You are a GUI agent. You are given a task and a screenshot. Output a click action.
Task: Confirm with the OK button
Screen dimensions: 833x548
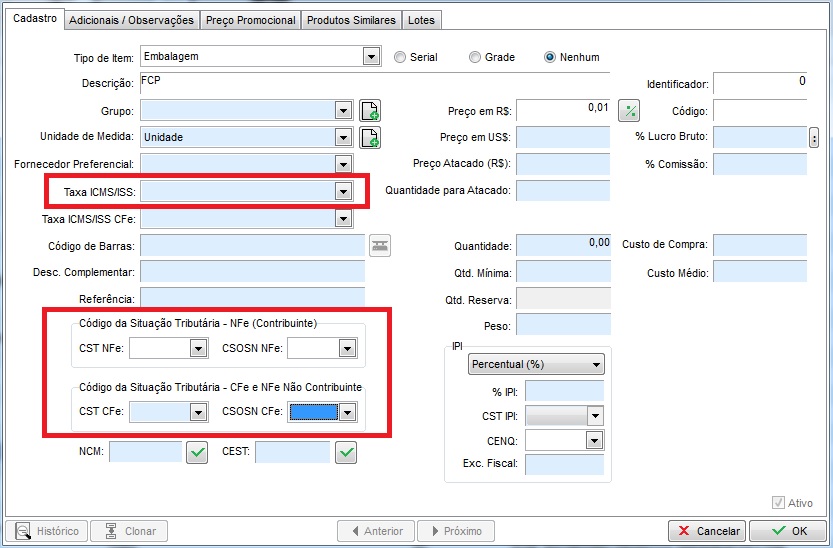(787, 531)
